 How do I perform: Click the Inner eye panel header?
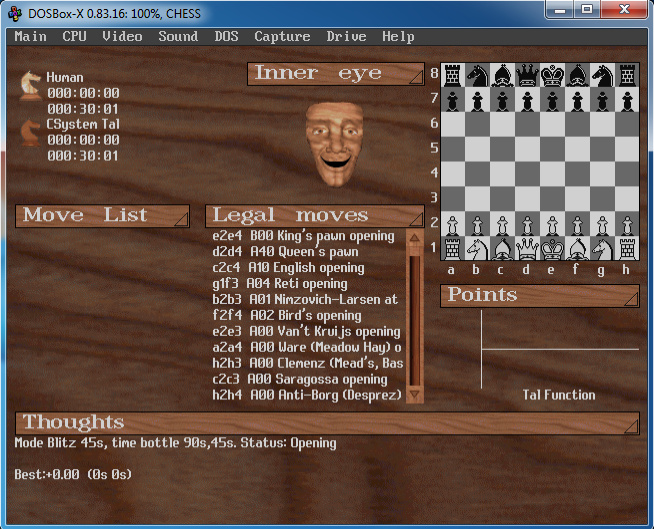(336, 74)
